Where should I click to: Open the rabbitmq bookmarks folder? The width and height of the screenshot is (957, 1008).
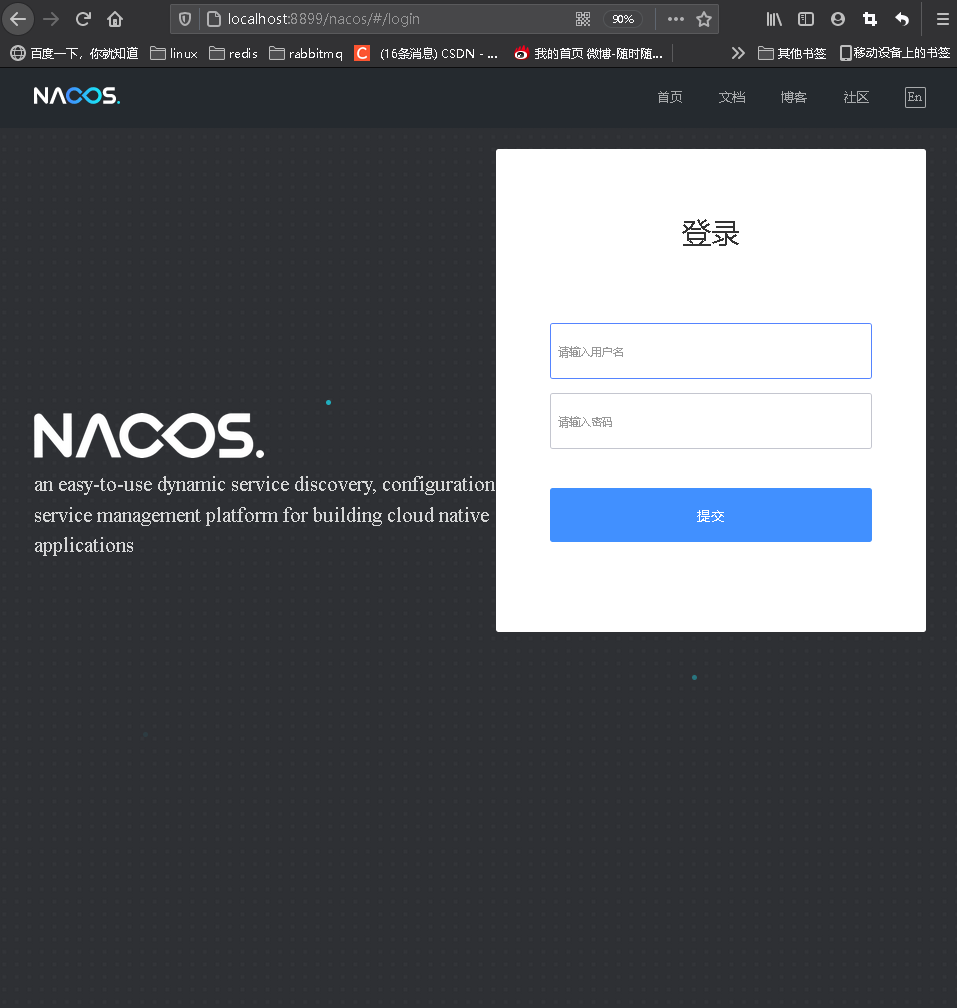(306, 53)
